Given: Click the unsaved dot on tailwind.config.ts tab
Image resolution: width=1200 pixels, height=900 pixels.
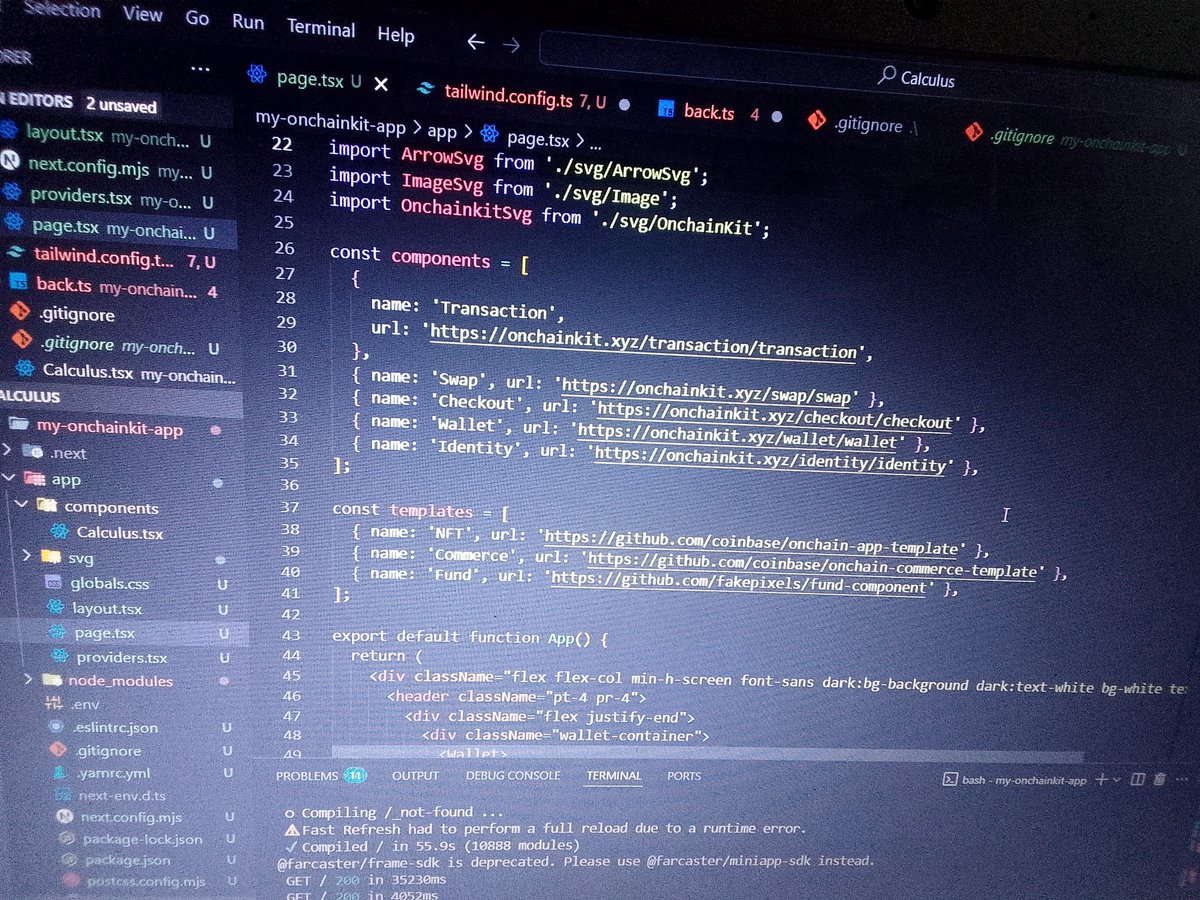Looking at the screenshot, I should pos(624,103).
